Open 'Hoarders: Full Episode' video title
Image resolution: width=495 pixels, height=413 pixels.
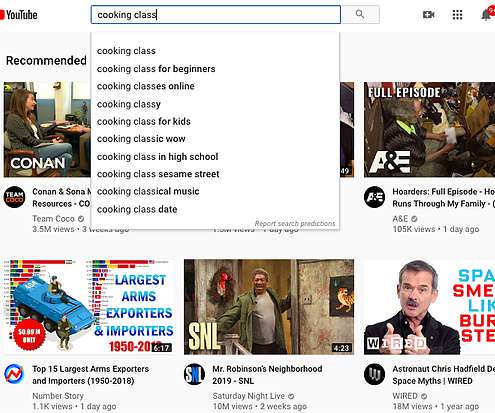(x=444, y=198)
